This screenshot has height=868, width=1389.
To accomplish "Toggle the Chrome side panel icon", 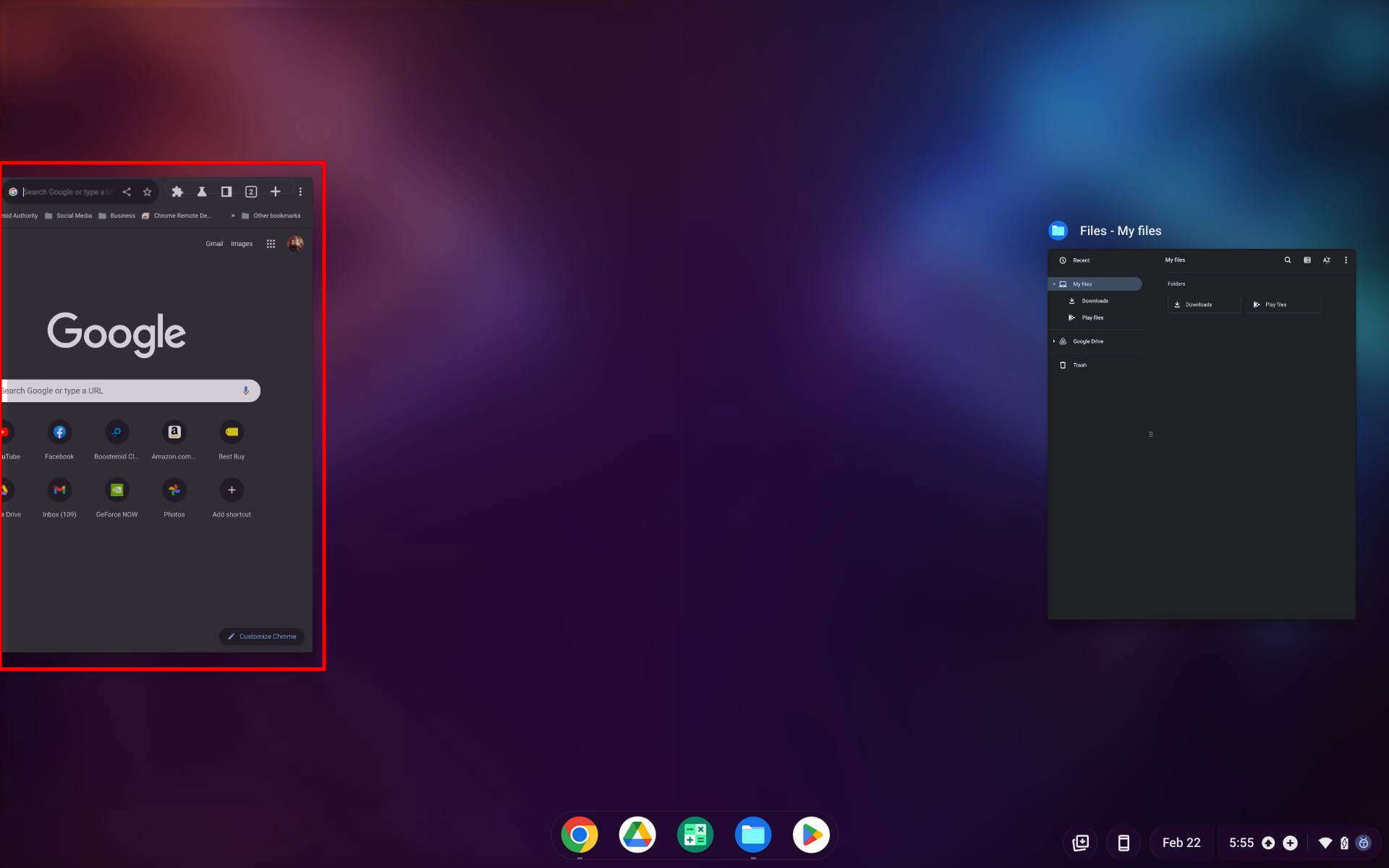I will [226, 192].
